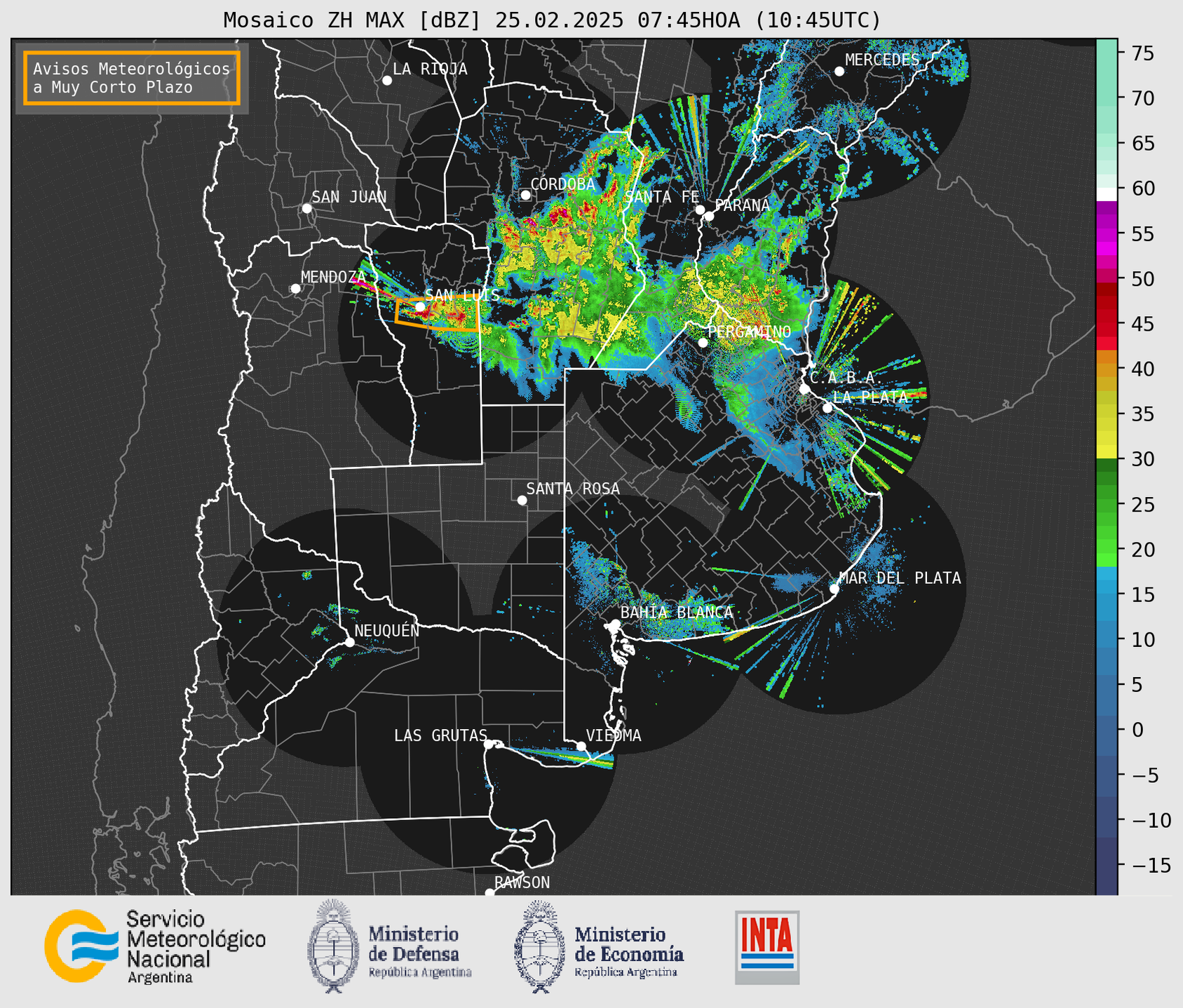Image resolution: width=1183 pixels, height=1008 pixels.
Task: Select the VIEDMA city label
Action: [x=614, y=735]
